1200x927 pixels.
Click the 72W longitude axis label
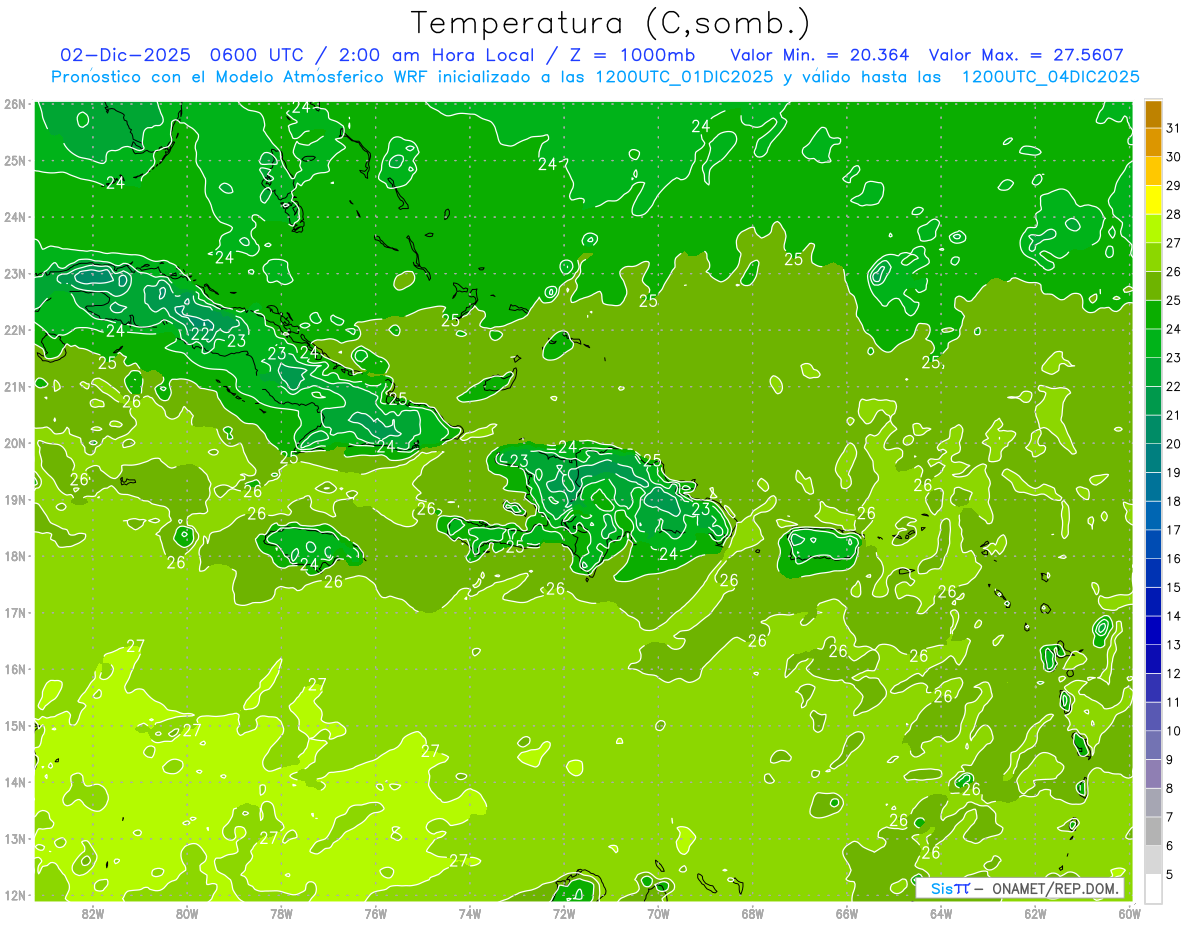pyautogui.click(x=564, y=913)
